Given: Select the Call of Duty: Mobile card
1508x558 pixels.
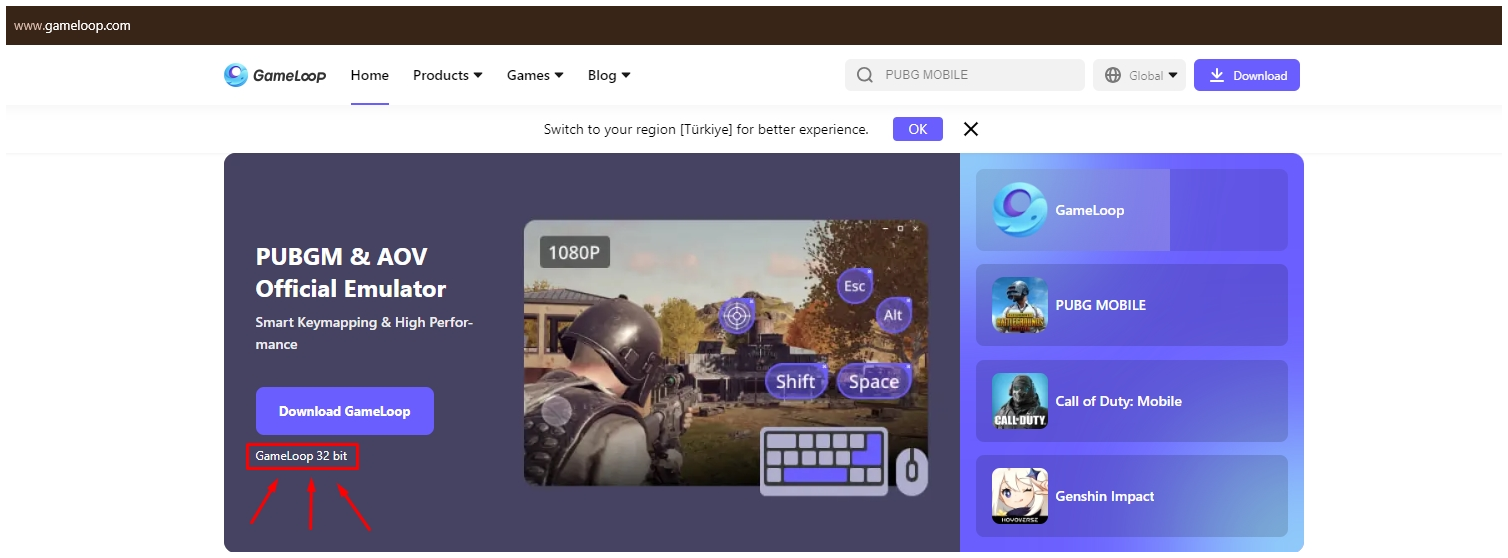Looking at the screenshot, I should (x=1132, y=401).
